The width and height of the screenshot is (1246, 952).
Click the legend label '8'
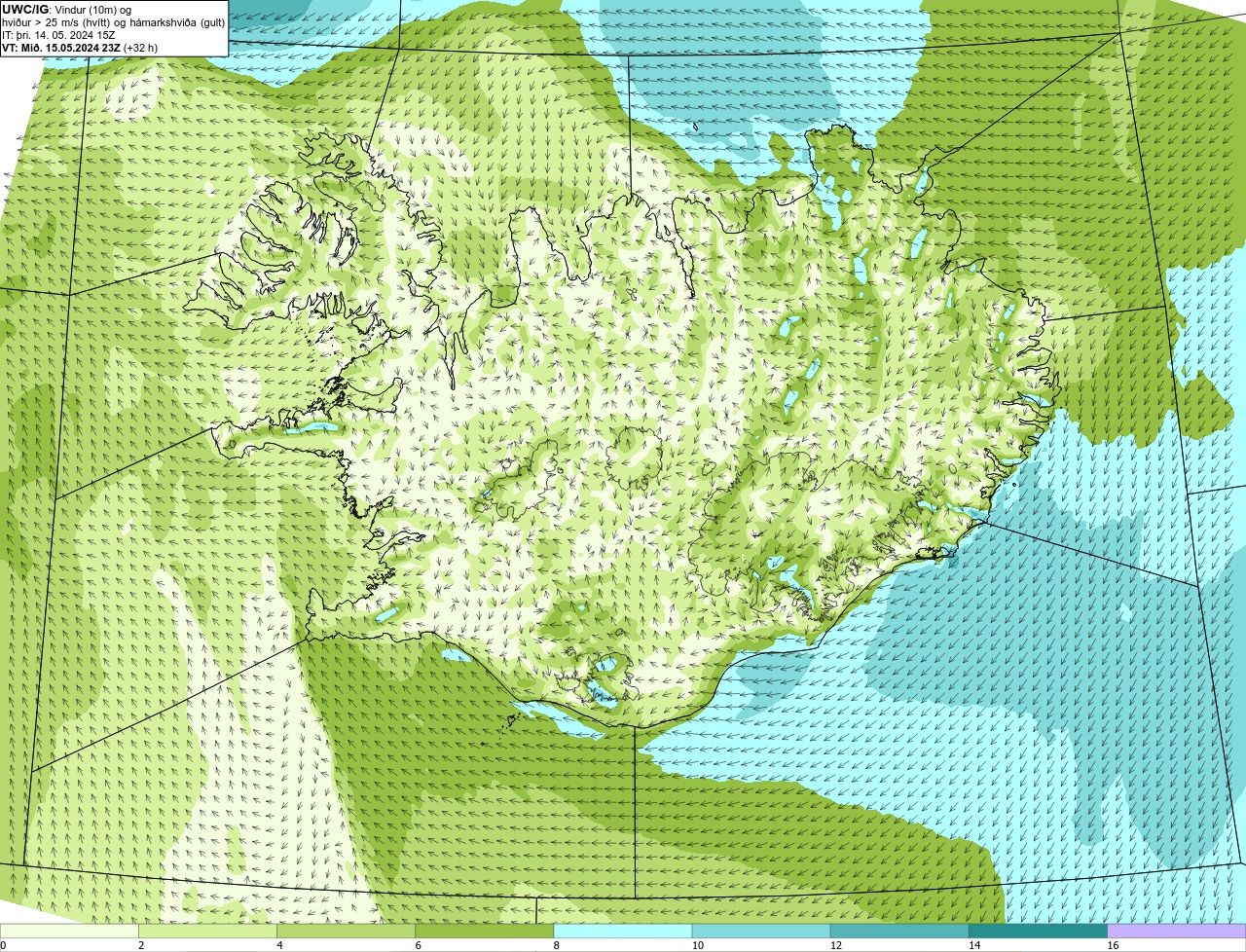[557, 945]
